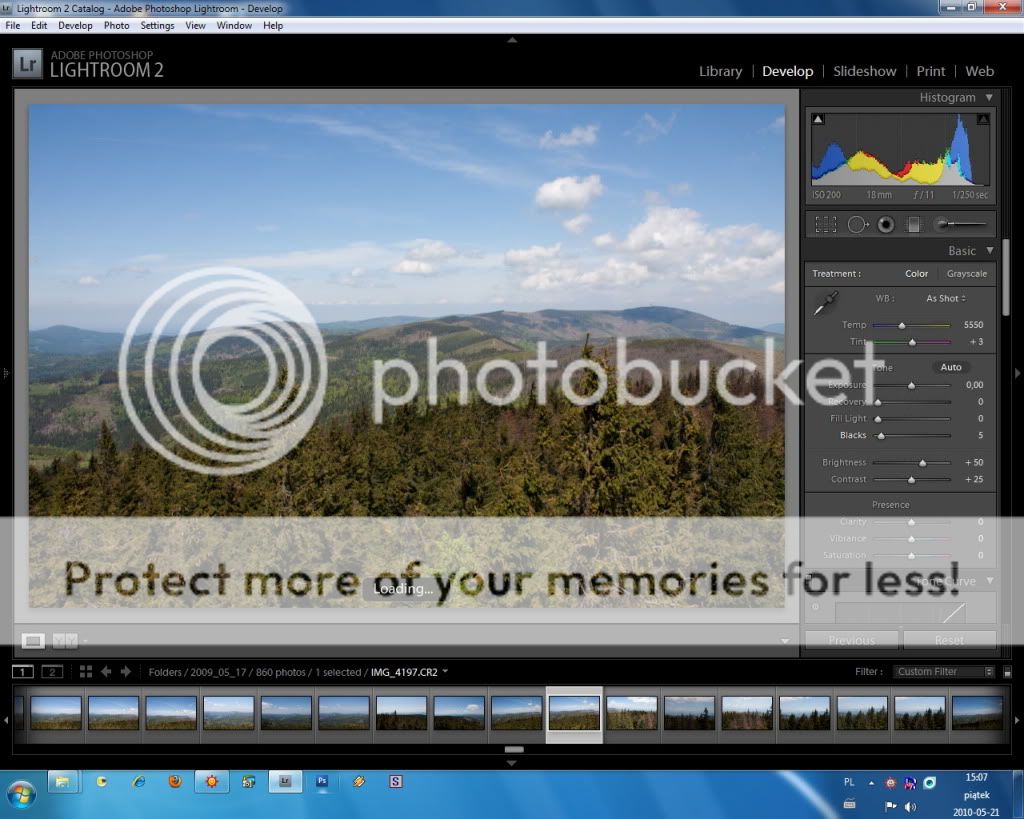Screen dimensions: 1024x819
Task: Open Before/After comparison view button
Action: point(65,641)
